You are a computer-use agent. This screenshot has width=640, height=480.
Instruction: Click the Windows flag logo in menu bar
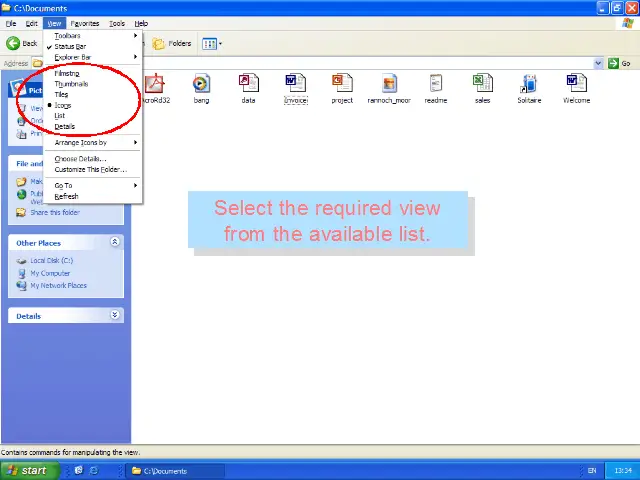coord(628,23)
